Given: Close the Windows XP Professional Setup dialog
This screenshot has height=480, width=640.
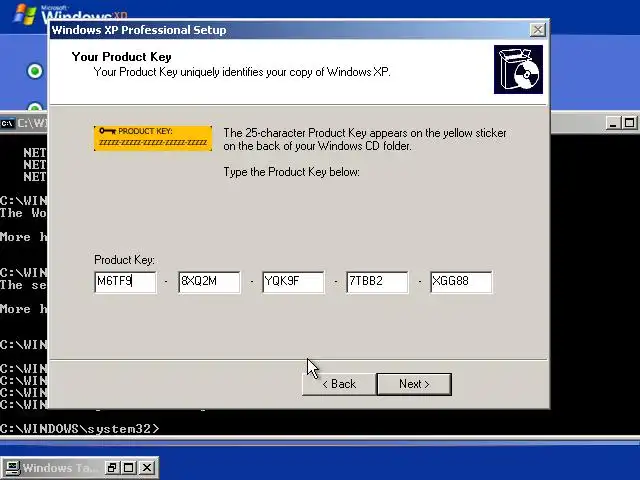Looking at the screenshot, I should pyautogui.click(x=538, y=30).
